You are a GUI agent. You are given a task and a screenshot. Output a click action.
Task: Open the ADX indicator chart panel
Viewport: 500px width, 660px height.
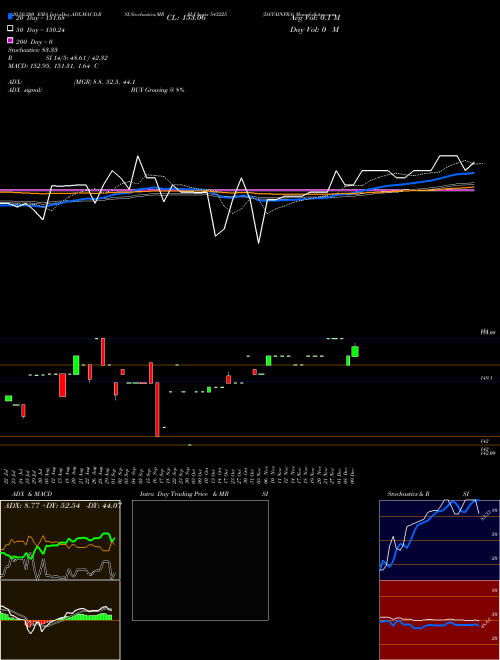click(x=60, y=540)
